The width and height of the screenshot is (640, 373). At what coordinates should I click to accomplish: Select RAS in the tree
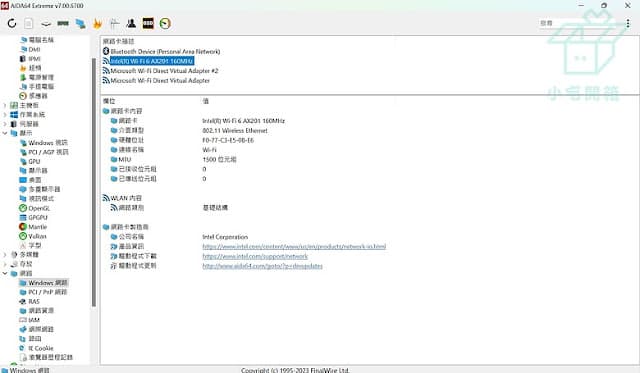coord(30,302)
